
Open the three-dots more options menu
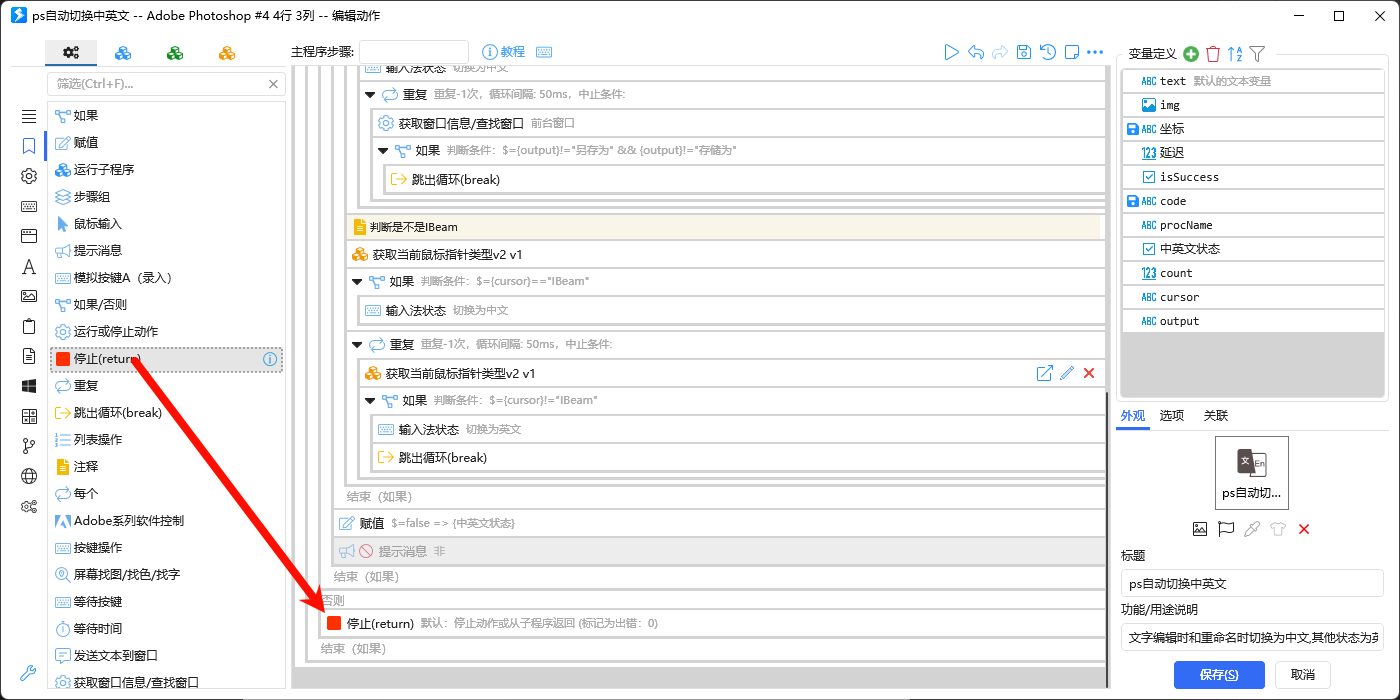(x=1095, y=52)
